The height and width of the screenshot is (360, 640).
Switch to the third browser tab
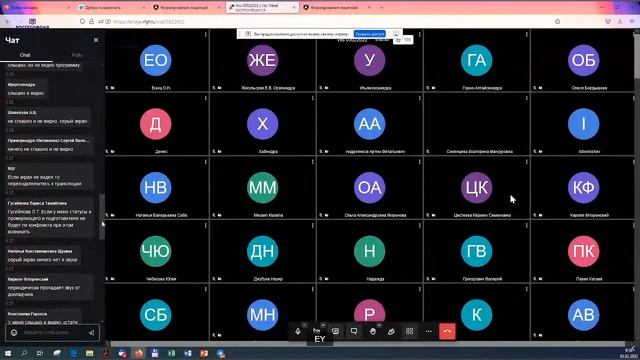coord(186,7)
